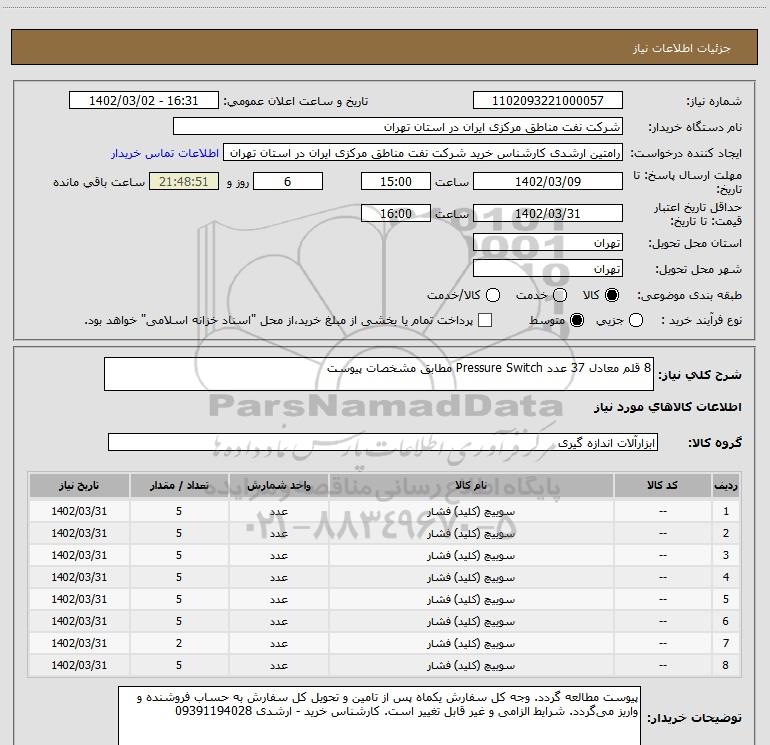Screen dimensions: 770x745
Task: Click buyer notes text area
Action: coord(379,716)
